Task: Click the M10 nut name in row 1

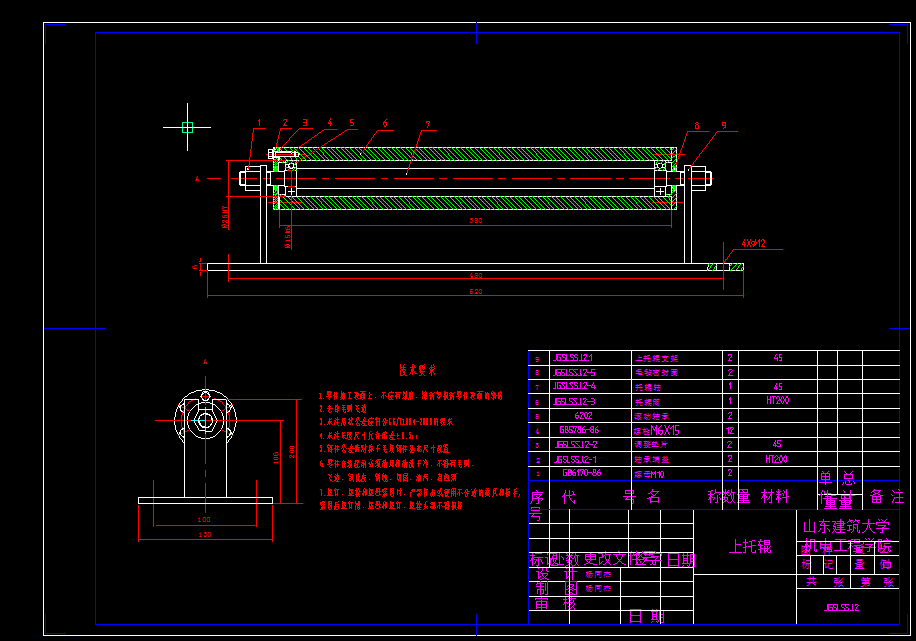Action: (x=650, y=474)
